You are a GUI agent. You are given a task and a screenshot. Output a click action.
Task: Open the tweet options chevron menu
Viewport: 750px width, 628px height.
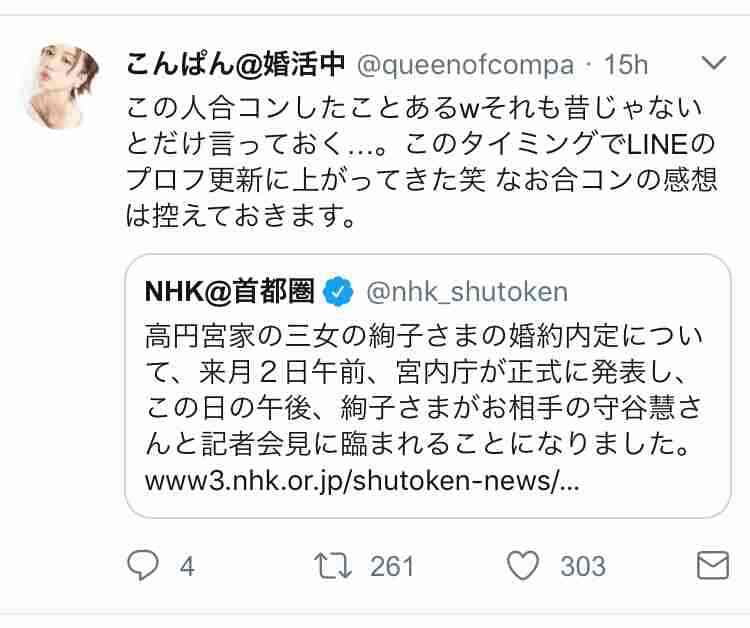coord(714,63)
